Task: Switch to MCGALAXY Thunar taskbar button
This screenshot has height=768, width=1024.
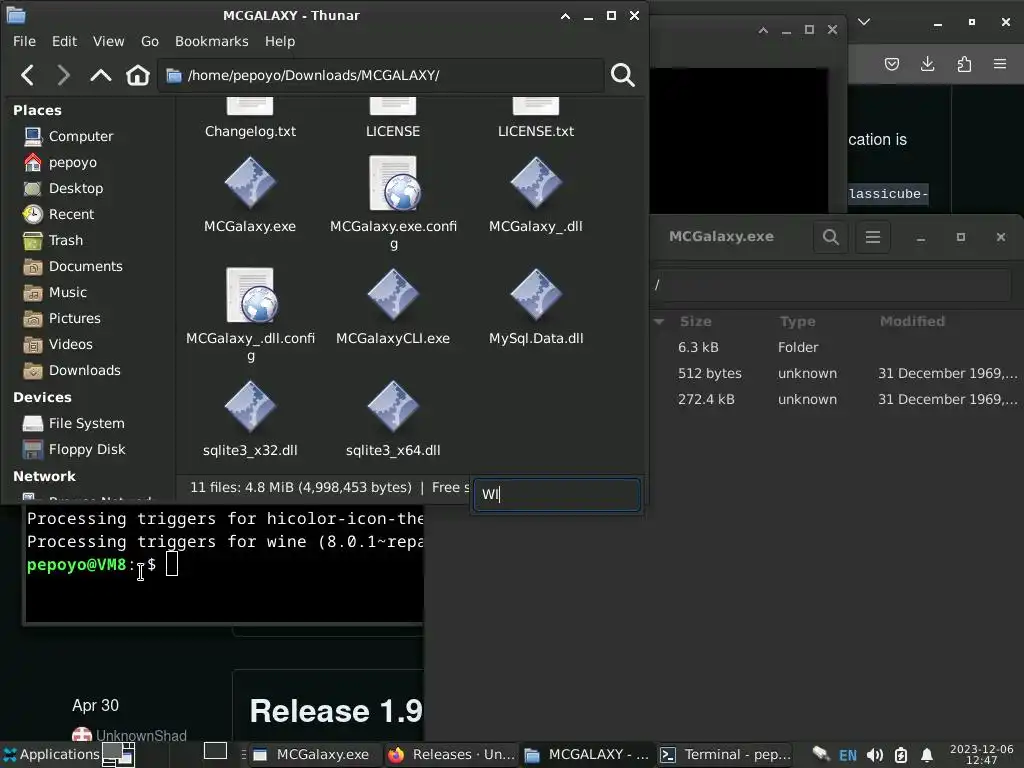Action: 586,755
